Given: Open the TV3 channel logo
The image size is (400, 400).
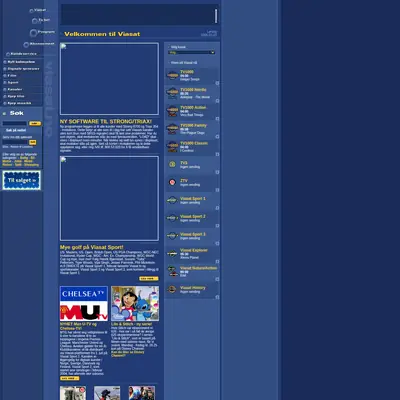Looking at the screenshot, I should [172, 164].
